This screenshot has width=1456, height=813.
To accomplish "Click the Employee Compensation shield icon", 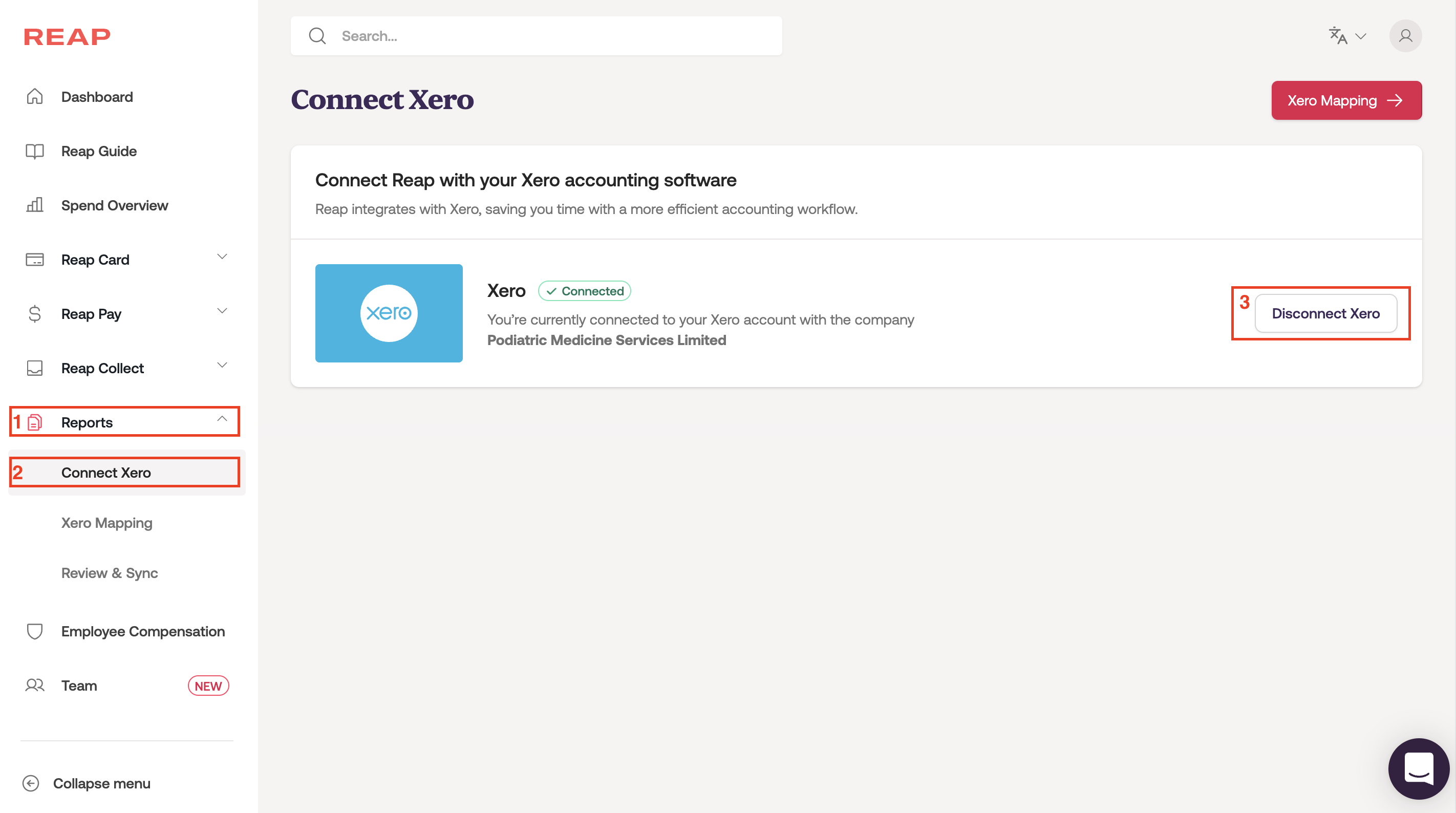I will 34,631.
